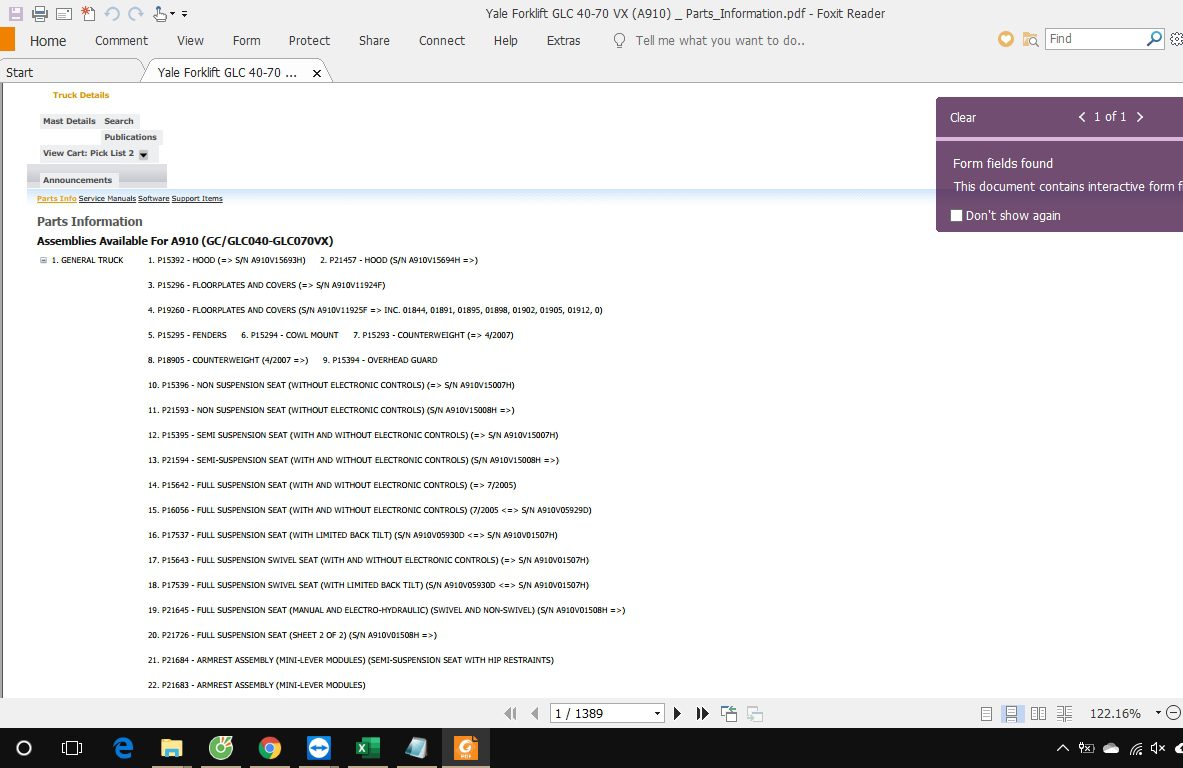Image resolution: width=1183 pixels, height=768 pixels.
Task: Click the Publications button
Action: [131, 137]
